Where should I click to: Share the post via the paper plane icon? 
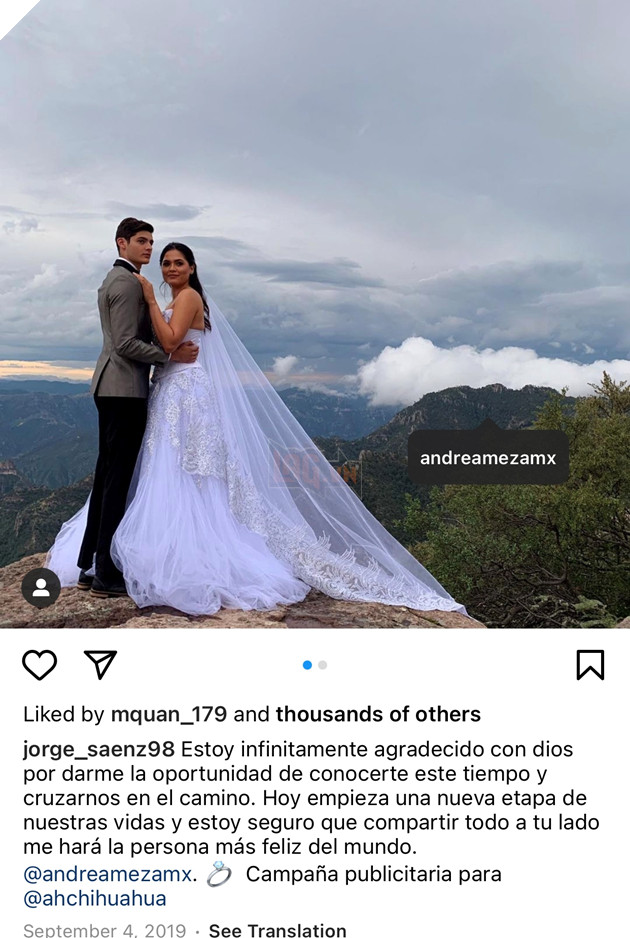[100, 664]
